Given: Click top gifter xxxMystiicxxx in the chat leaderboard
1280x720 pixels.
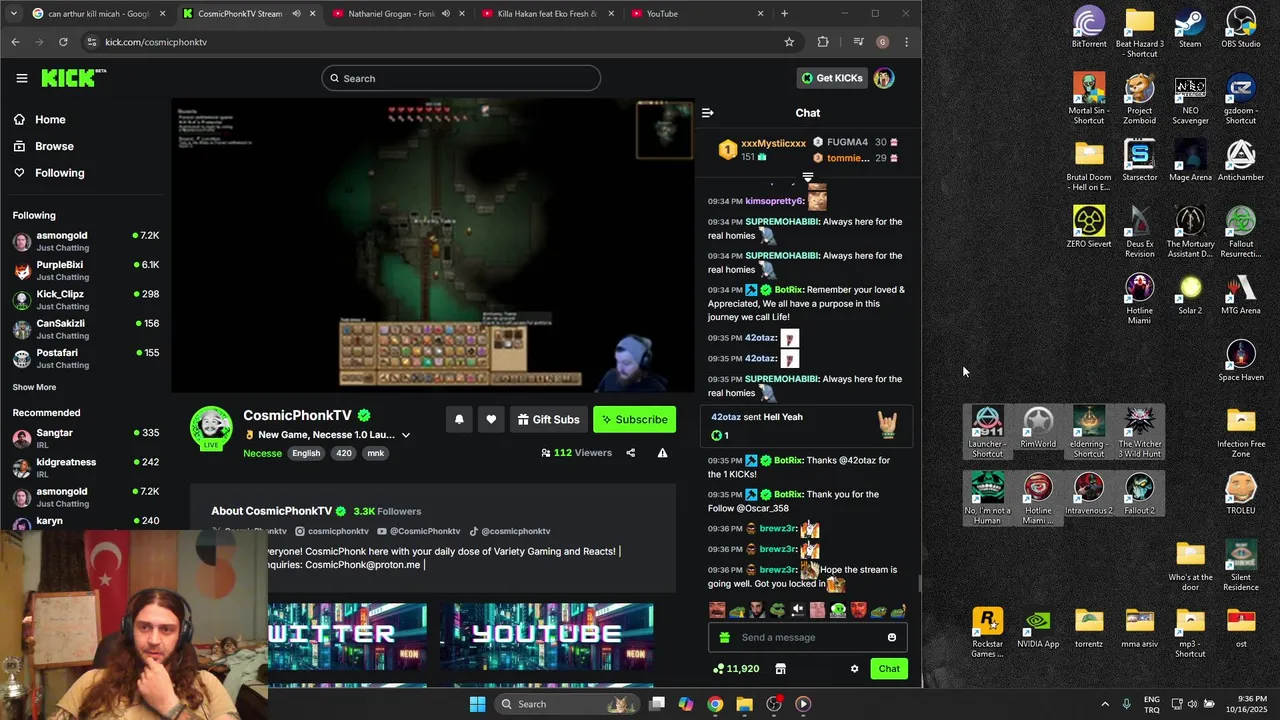Looking at the screenshot, I should 773,143.
